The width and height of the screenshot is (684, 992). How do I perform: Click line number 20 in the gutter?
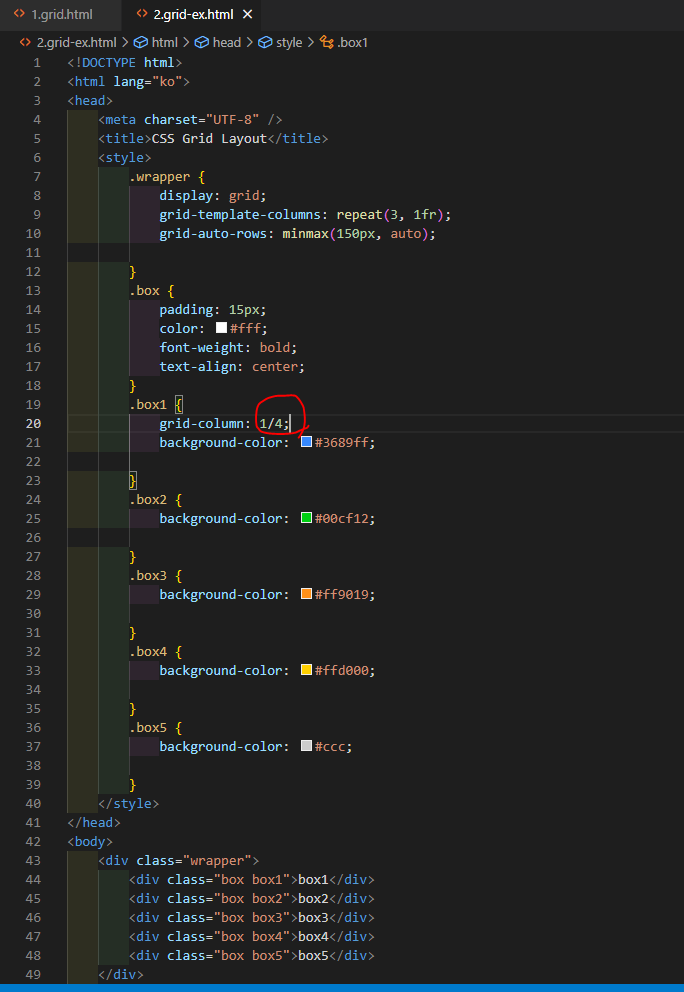[33, 423]
